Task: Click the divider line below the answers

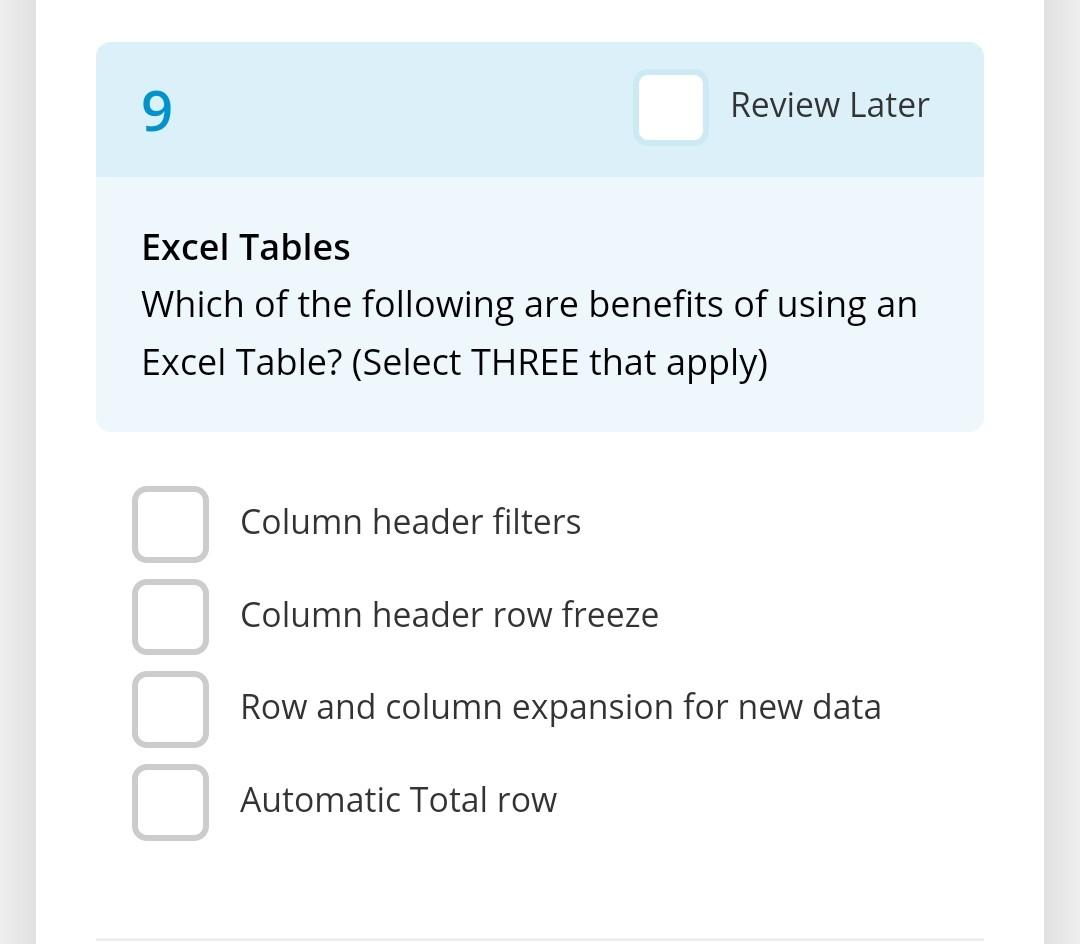Action: (539, 940)
